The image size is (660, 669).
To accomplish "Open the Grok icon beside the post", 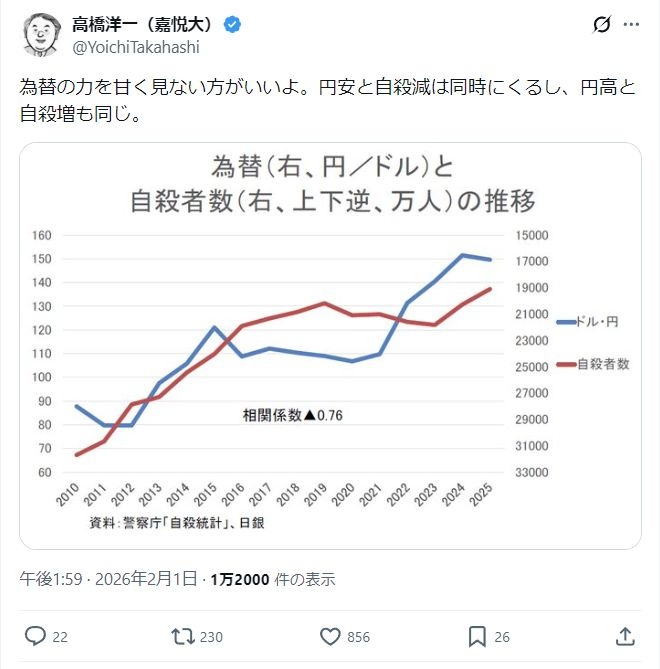I will pyautogui.click(x=602, y=25).
